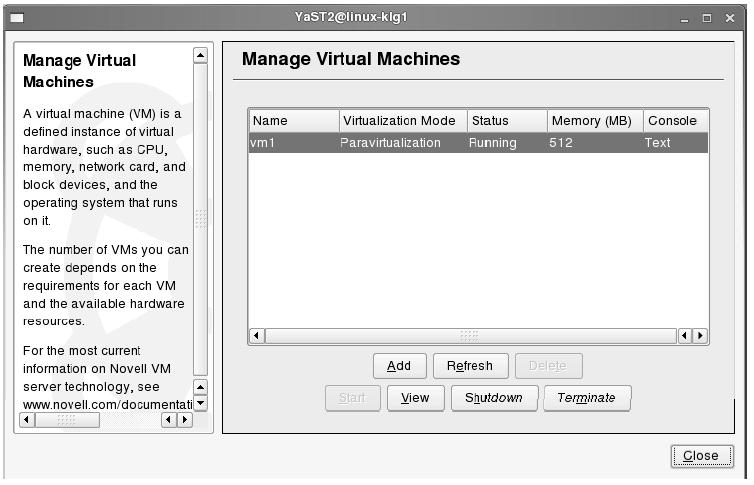Viewport: 754px width, 485px height.
Task: Sort by the Name column header
Action: 293,121
